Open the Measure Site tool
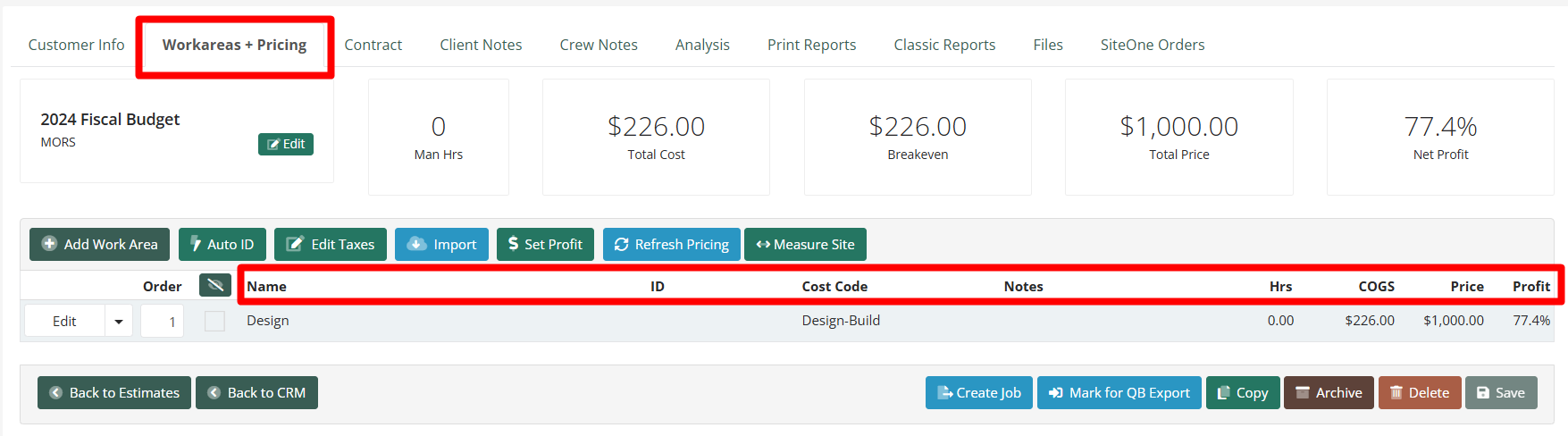Screen dimensions: 1568x436 [x=805, y=244]
